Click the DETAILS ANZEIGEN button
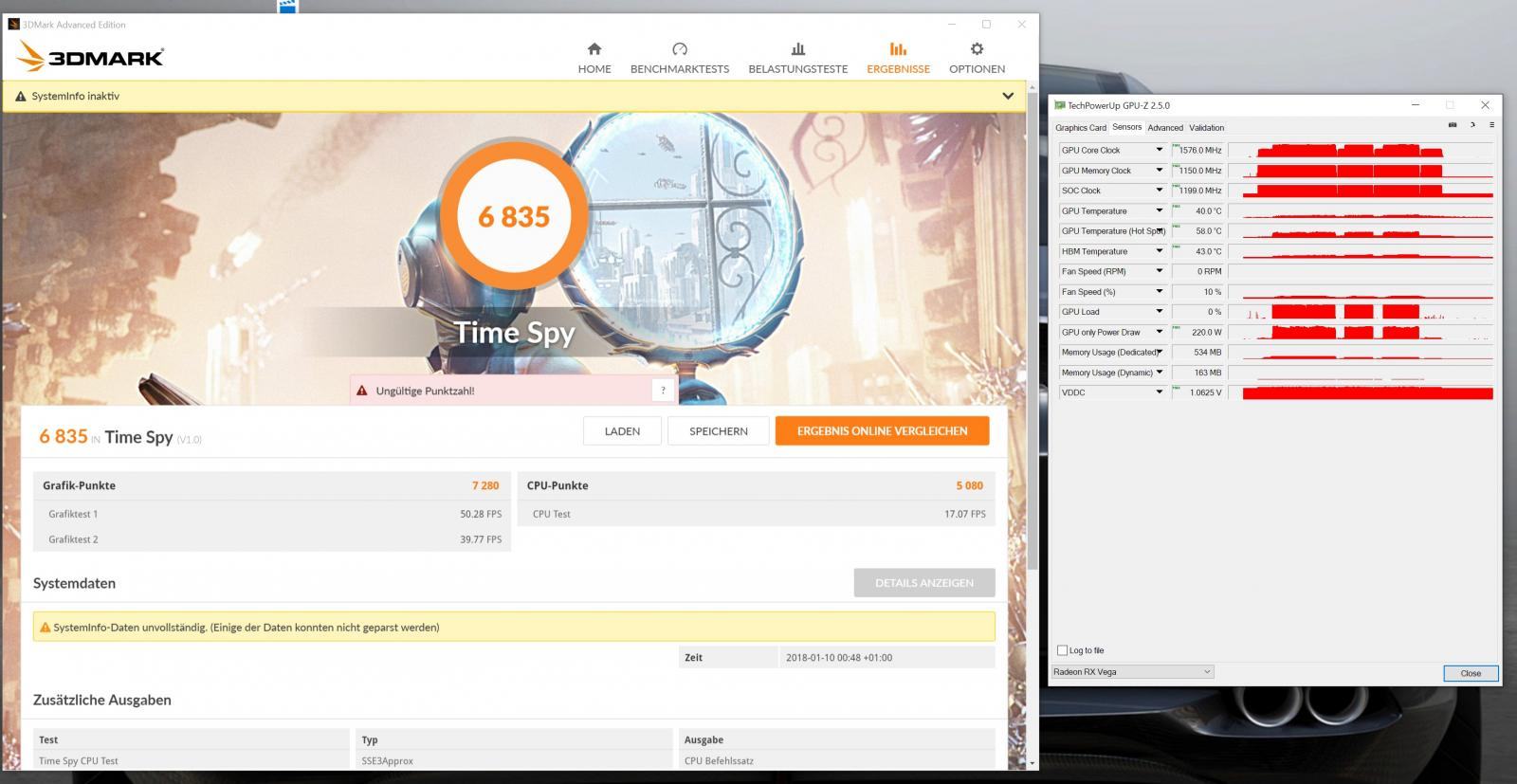 coord(924,583)
